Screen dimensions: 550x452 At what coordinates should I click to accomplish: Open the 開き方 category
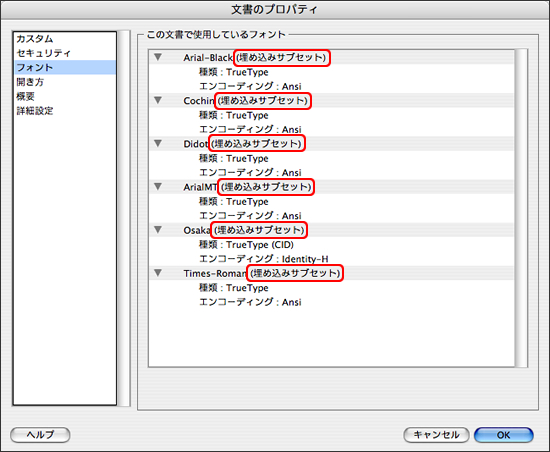click(x=30, y=82)
